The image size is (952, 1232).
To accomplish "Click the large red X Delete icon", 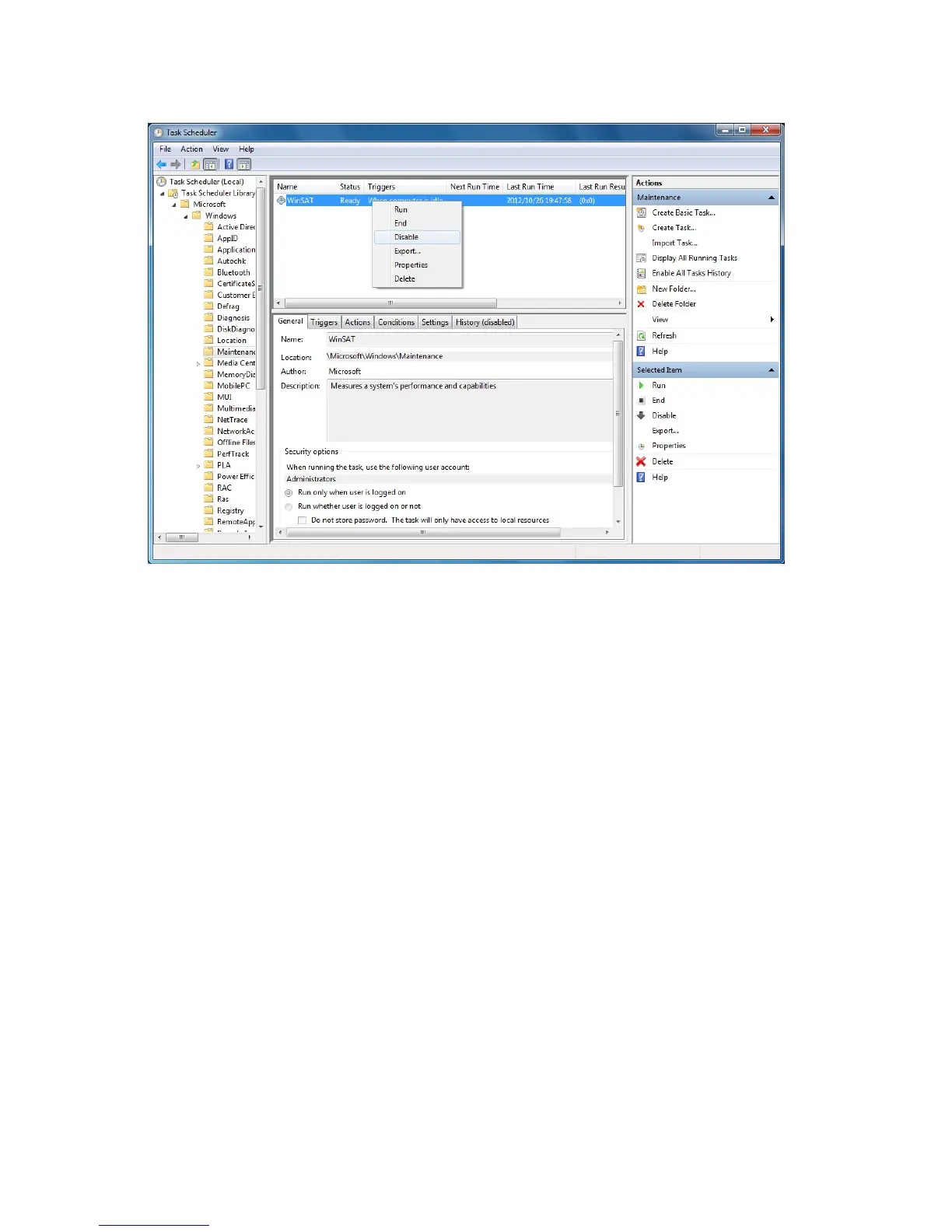I will (x=642, y=461).
